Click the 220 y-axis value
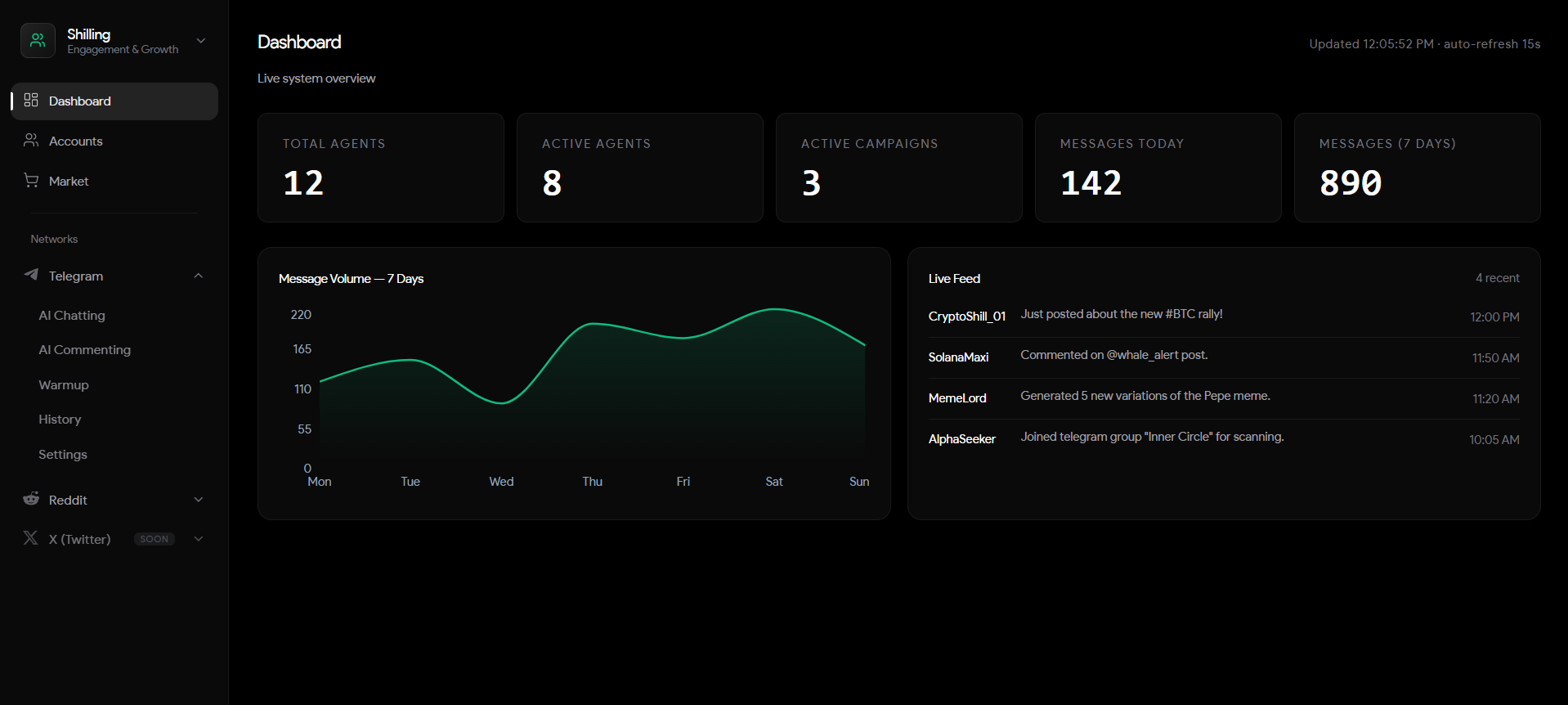The width and height of the screenshot is (1568, 705). (301, 315)
